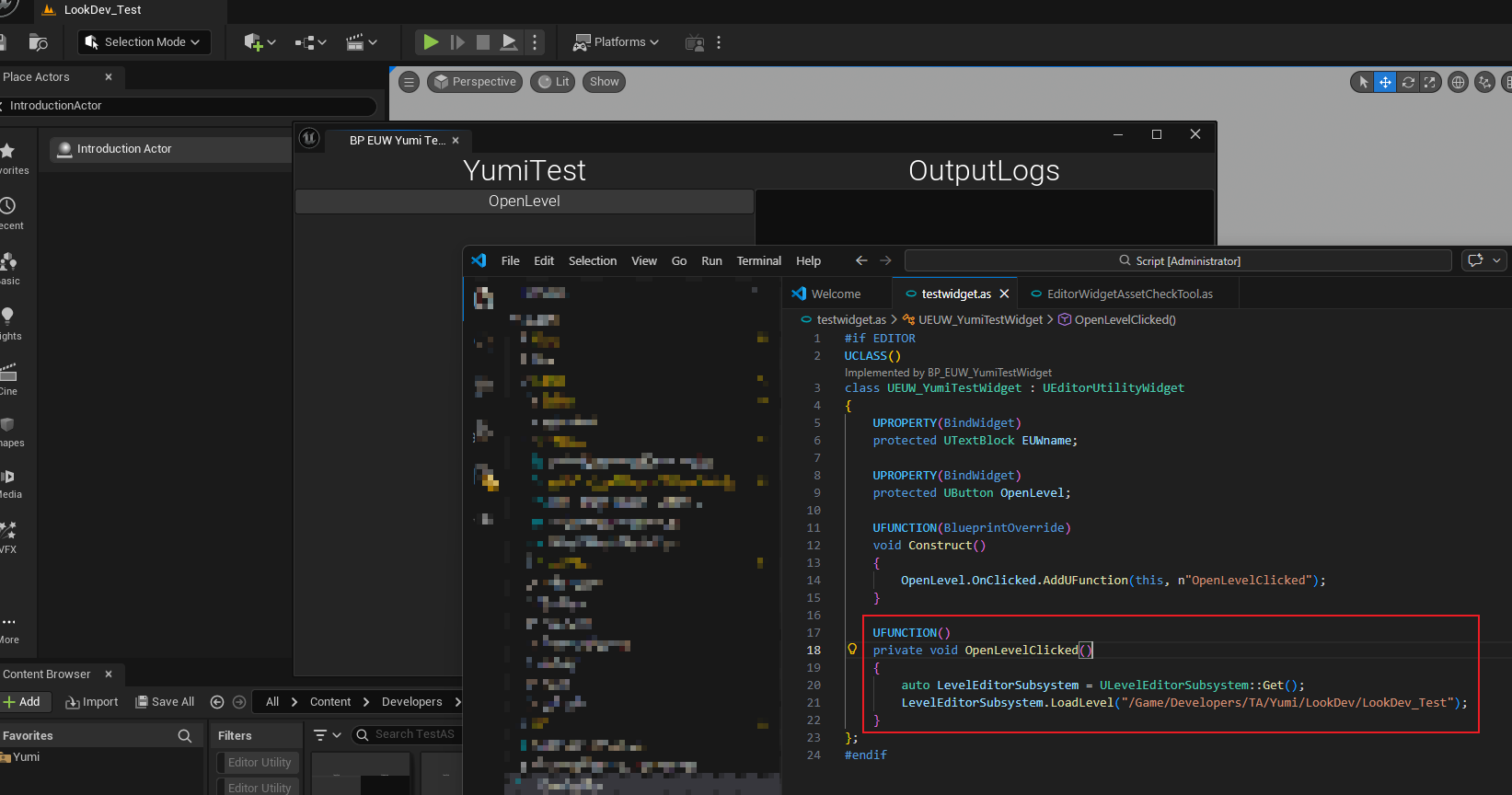Toggle world/local coordinate space globe icon
This screenshot has height=795, width=1512.
coord(1458,83)
